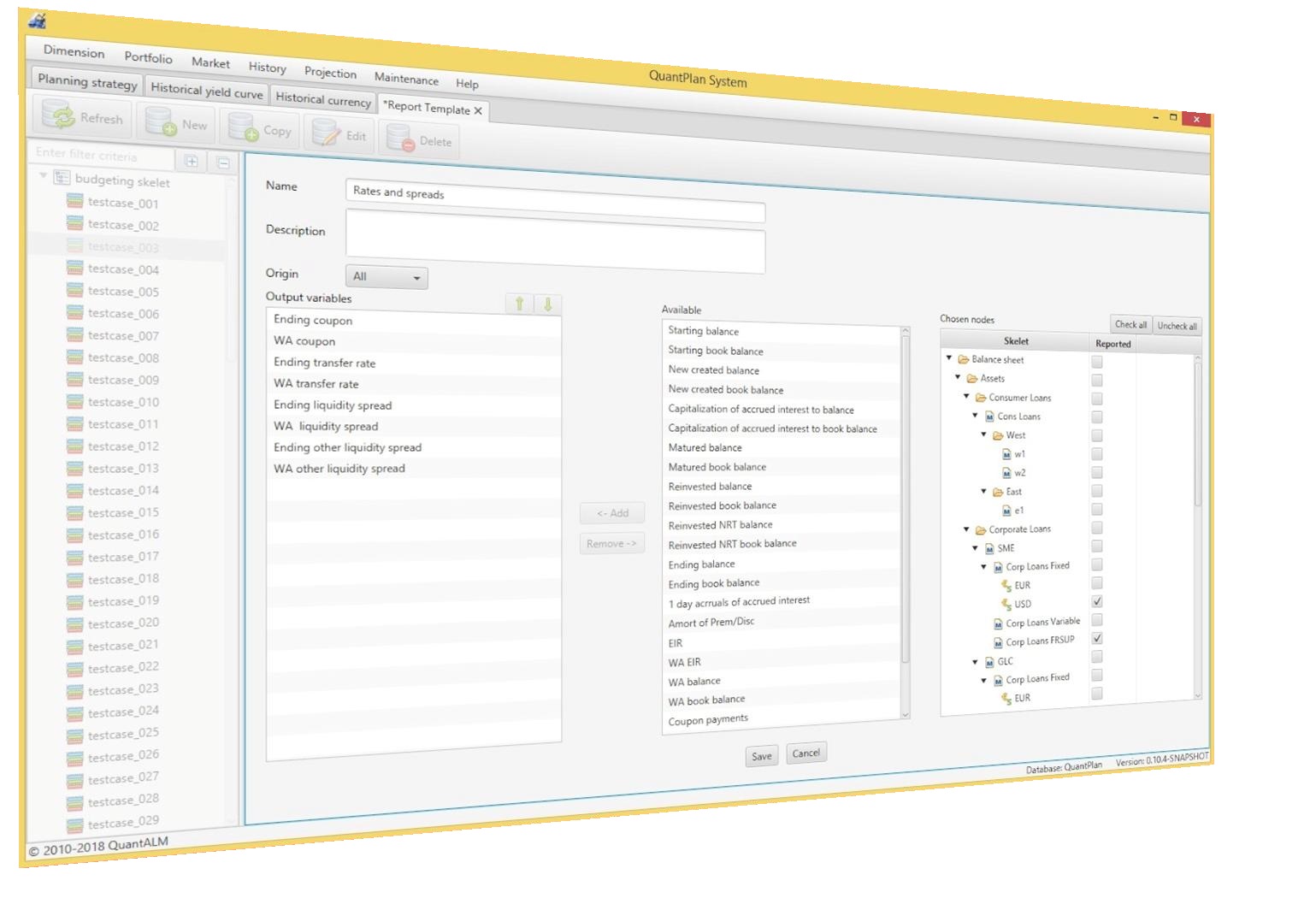
Task: Uncheck Reported checkbox for Corp Loans FRSUP
Action: coord(1097,638)
